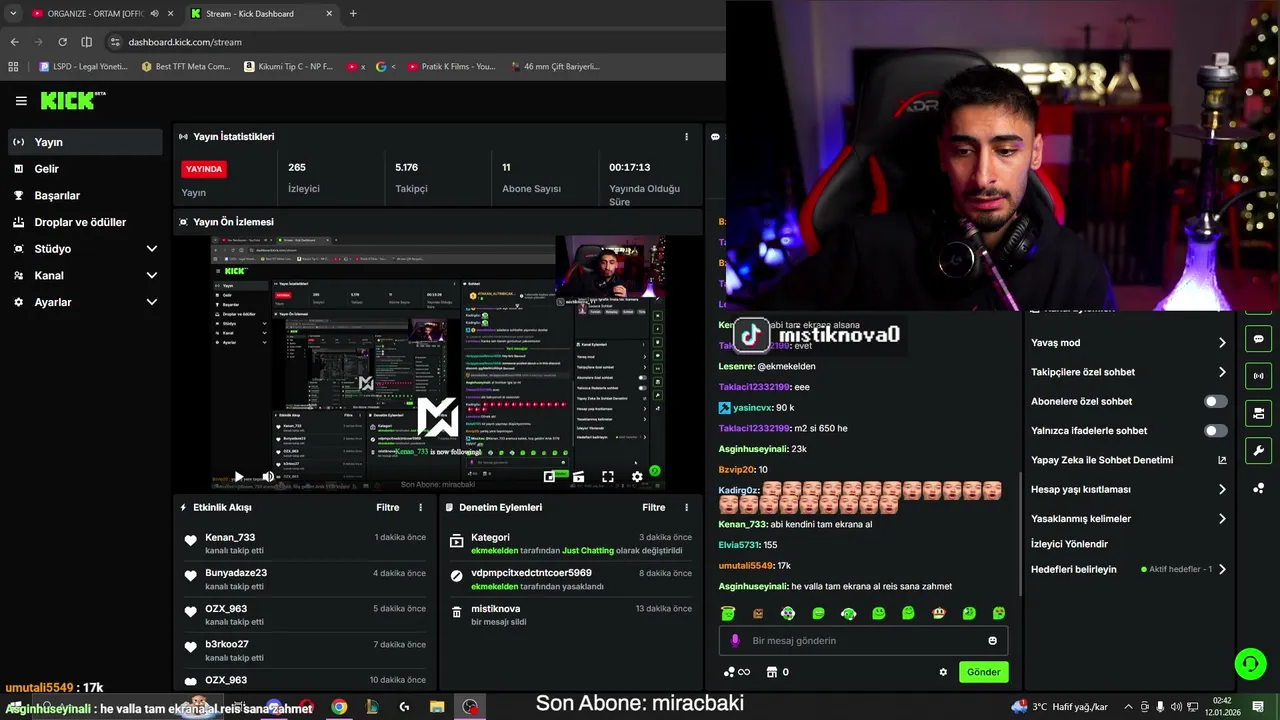Click the trash icon beside mistiknova
The image size is (1280, 720).
coord(456,612)
